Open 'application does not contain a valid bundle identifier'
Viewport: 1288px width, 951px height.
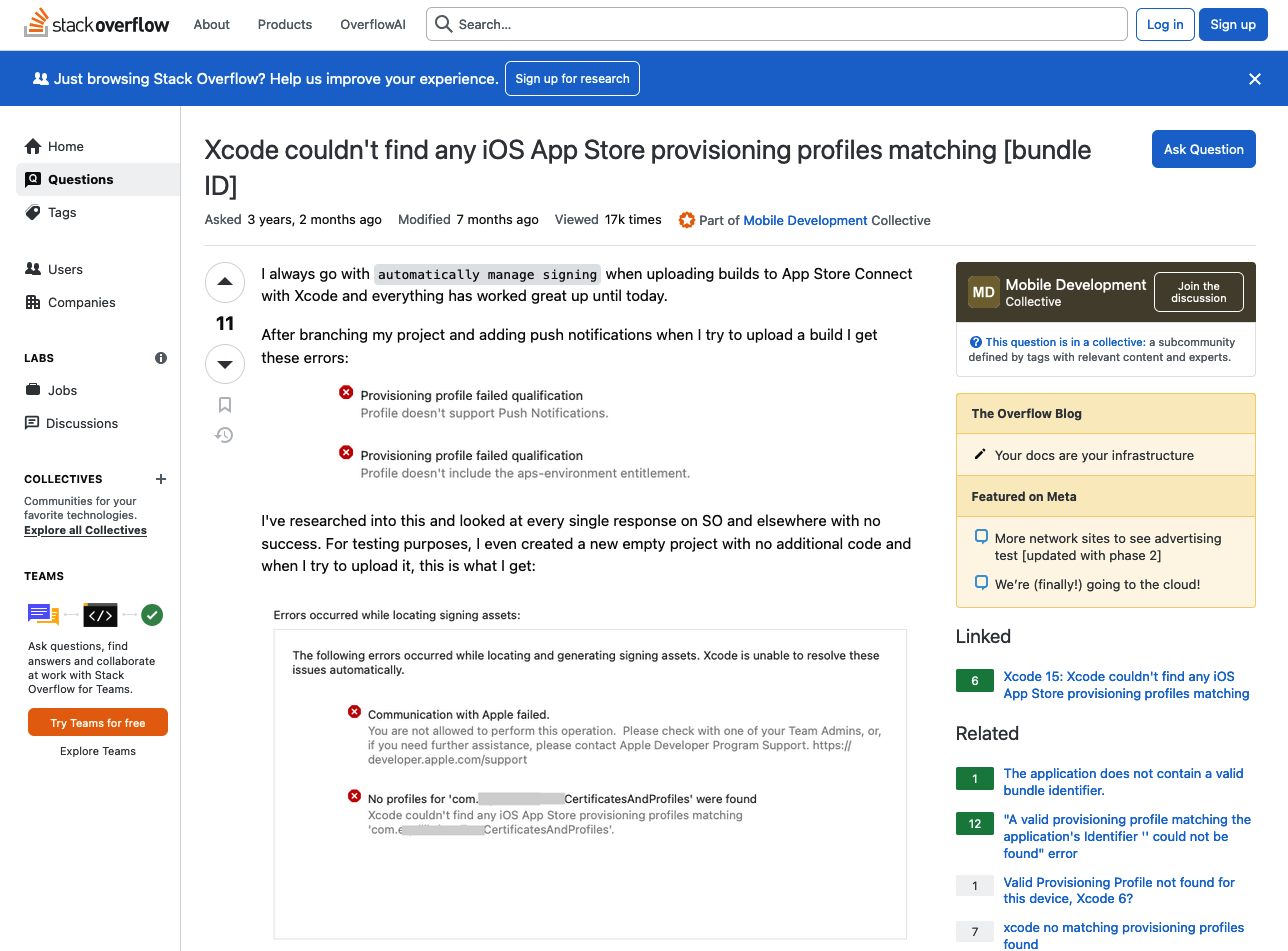[x=1123, y=782]
